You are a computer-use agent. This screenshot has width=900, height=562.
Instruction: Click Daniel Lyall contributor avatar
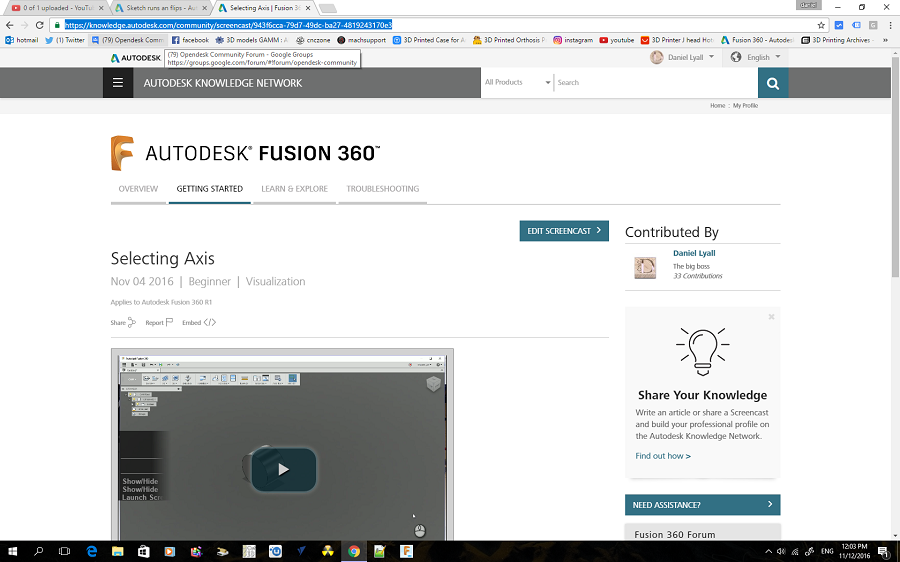tap(645, 268)
